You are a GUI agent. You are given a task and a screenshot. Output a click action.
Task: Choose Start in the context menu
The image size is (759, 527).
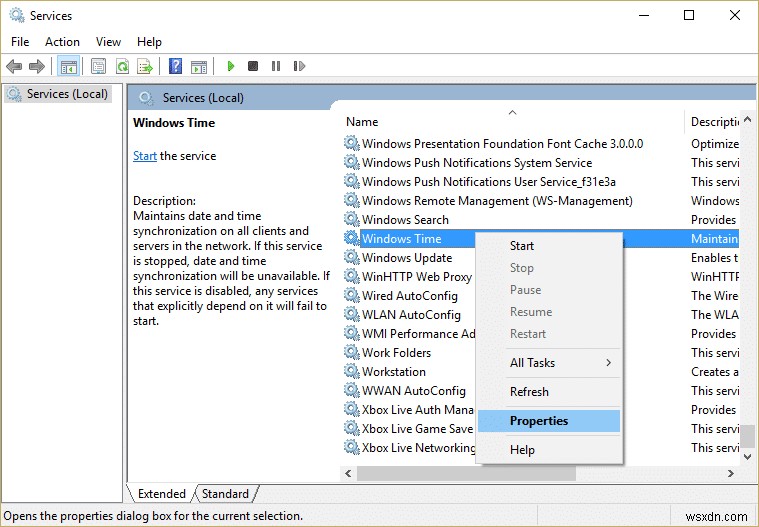[549, 246]
